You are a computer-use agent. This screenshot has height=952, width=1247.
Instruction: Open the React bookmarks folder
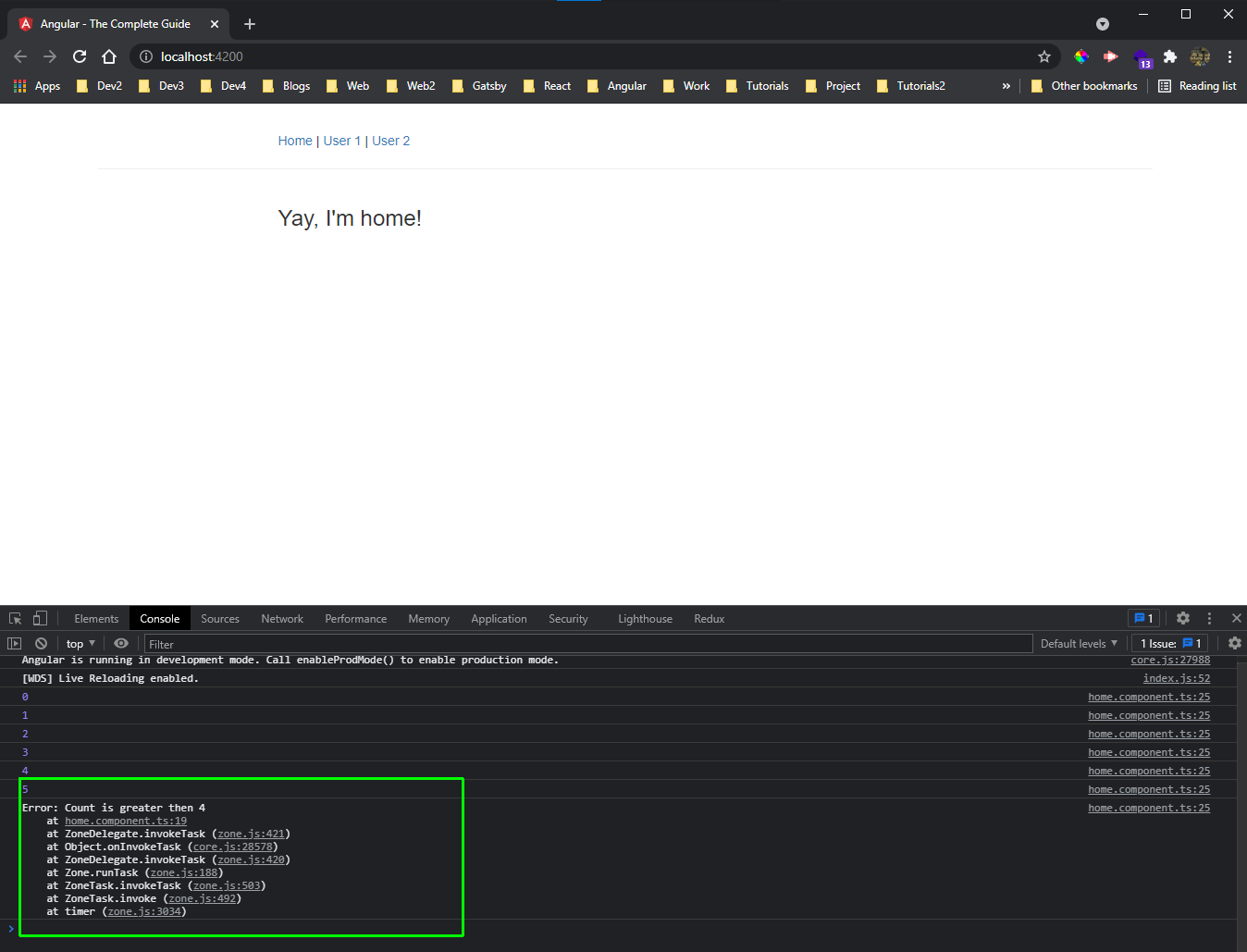tap(548, 86)
